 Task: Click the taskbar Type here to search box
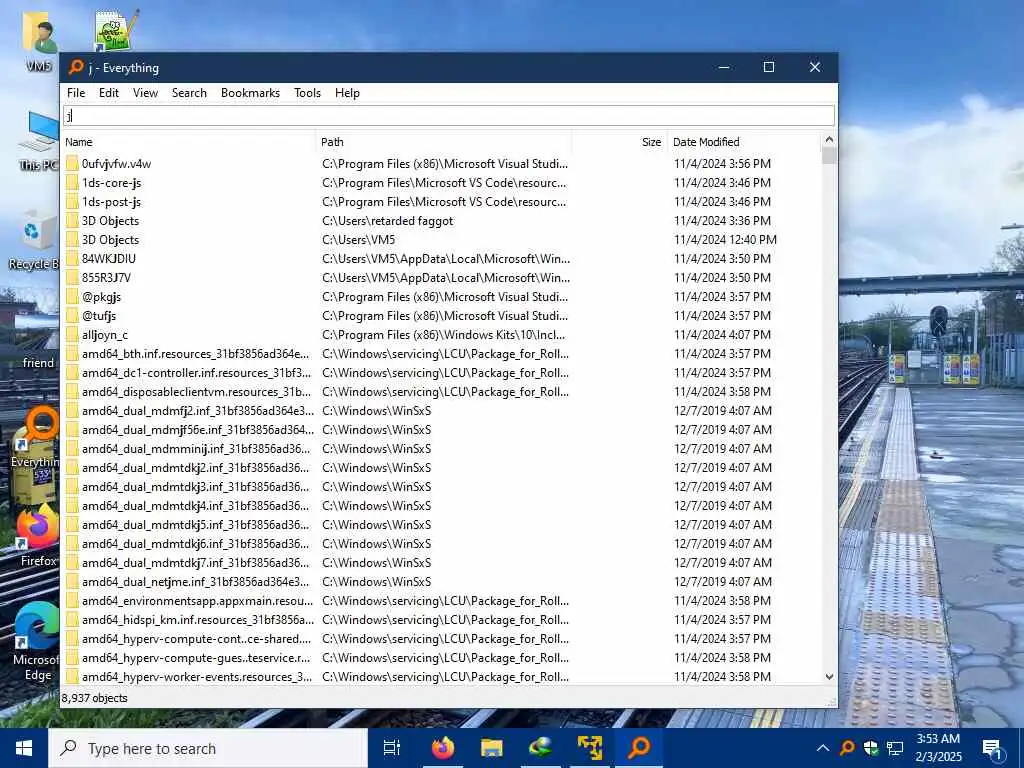[208, 748]
